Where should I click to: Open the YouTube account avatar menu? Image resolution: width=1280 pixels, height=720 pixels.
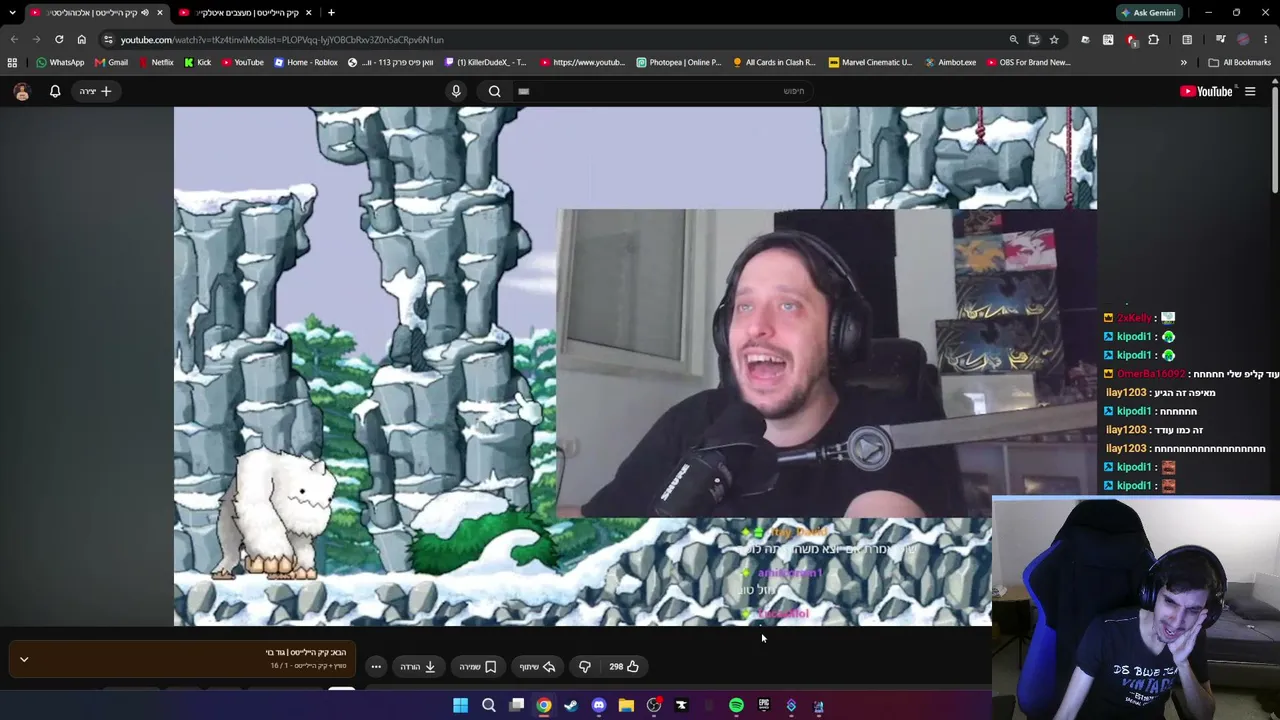coord(22,91)
